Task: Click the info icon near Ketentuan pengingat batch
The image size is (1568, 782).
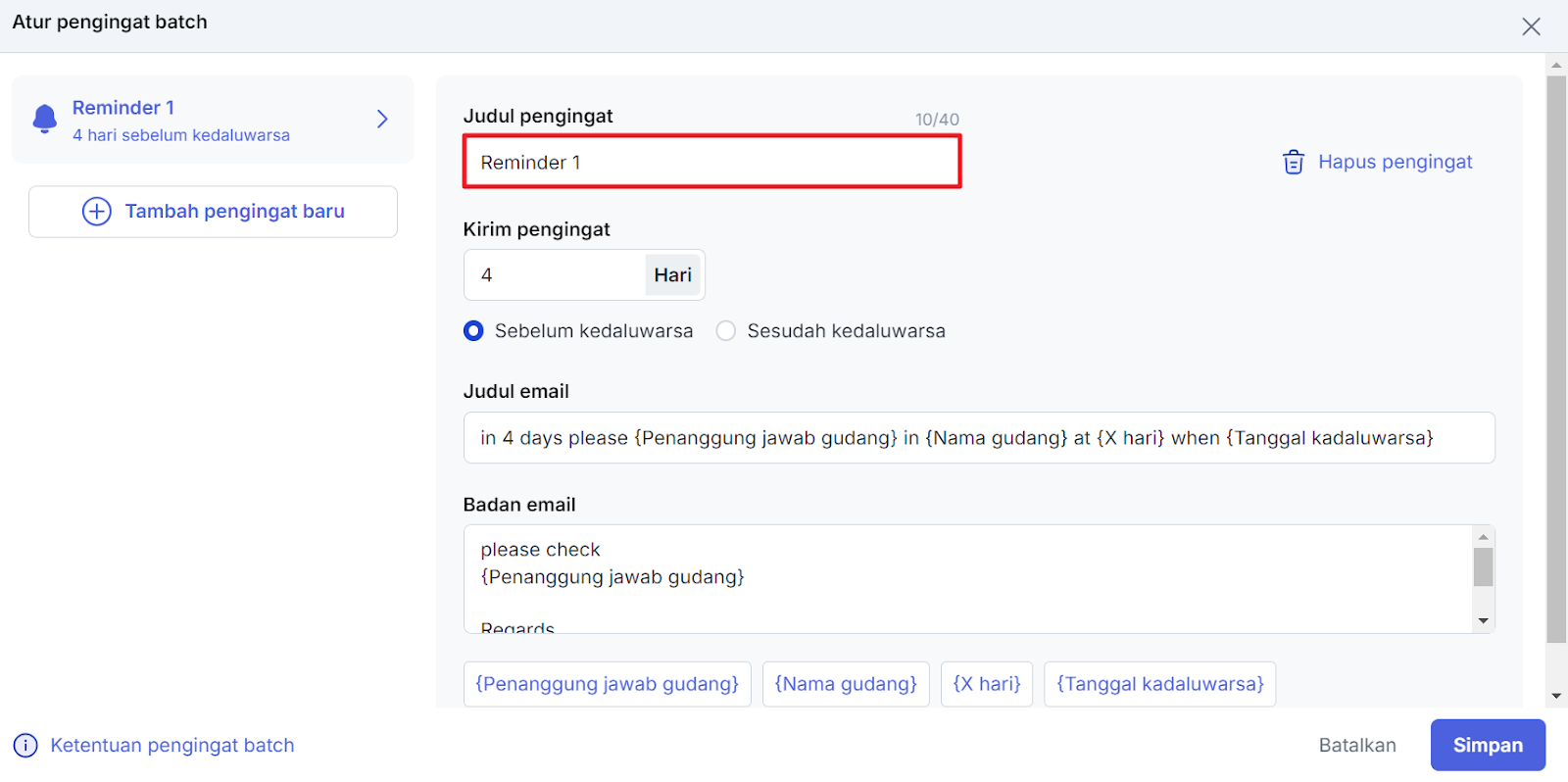Action: click(x=25, y=746)
